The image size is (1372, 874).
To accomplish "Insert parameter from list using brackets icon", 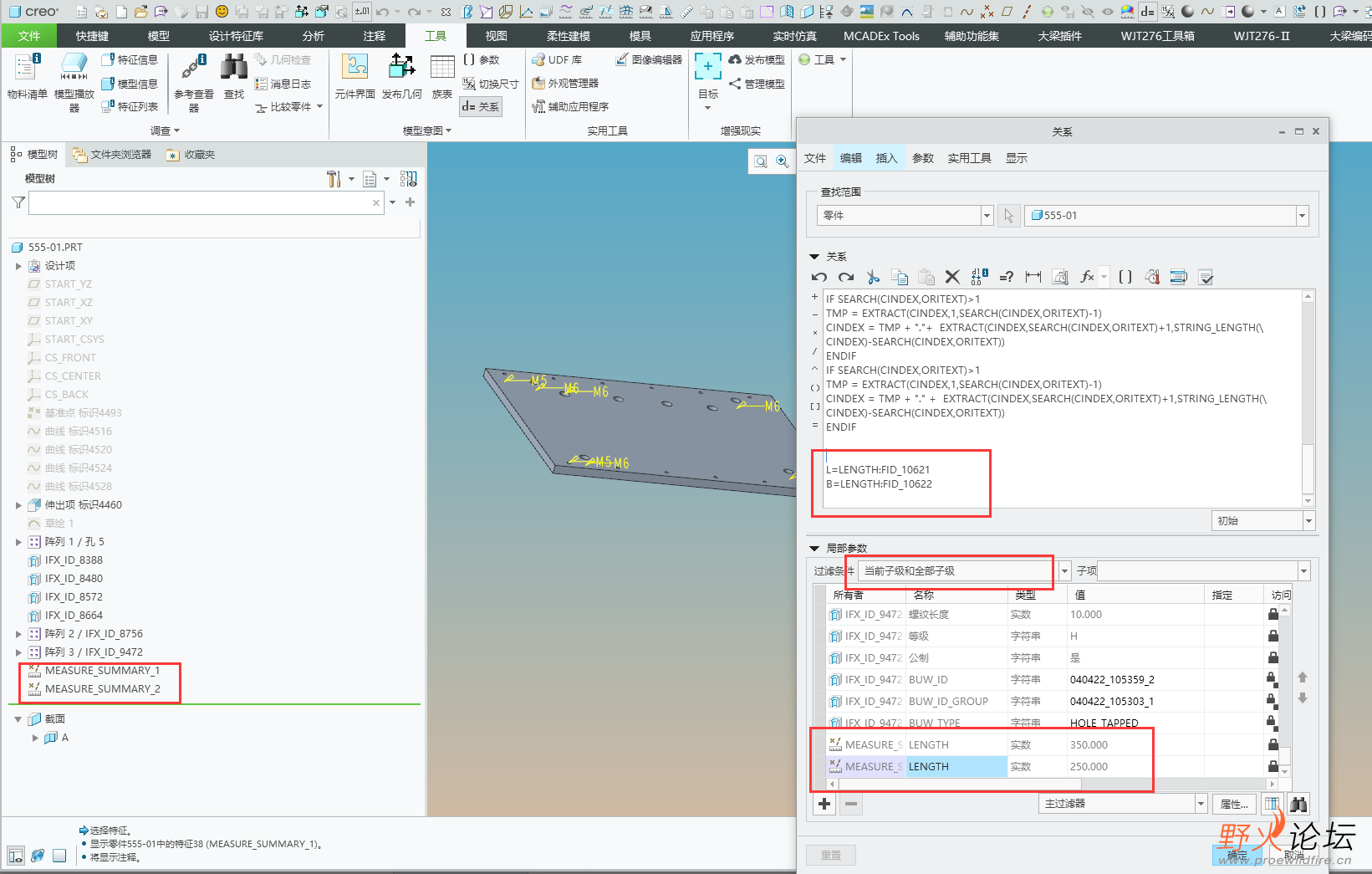I will pos(1125,278).
